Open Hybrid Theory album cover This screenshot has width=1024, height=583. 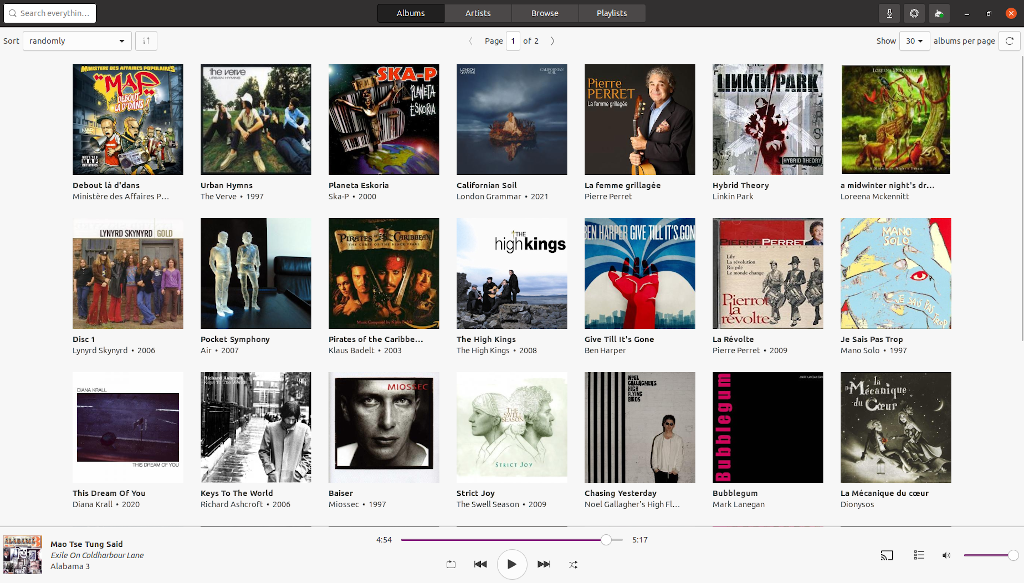[768, 119]
